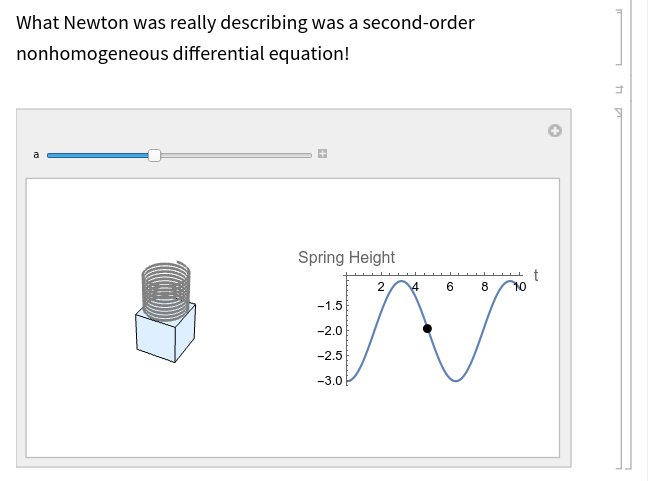
Task: Expand animation controls next to slider a
Action: (x=322, y=154)
